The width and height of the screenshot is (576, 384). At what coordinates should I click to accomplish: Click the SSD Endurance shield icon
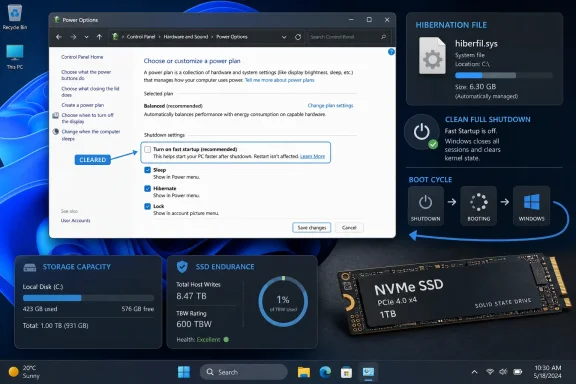coord(182,267)
